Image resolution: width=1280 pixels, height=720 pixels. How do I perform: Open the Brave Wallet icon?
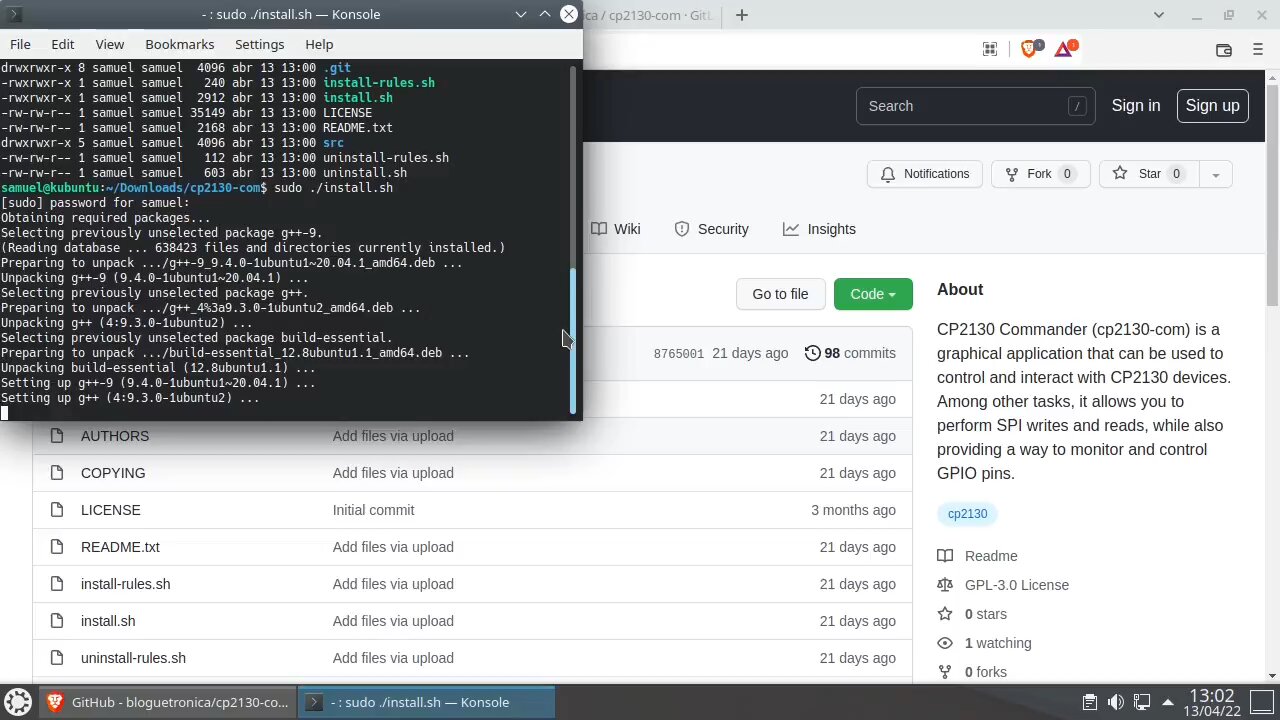coord(1223,50)
